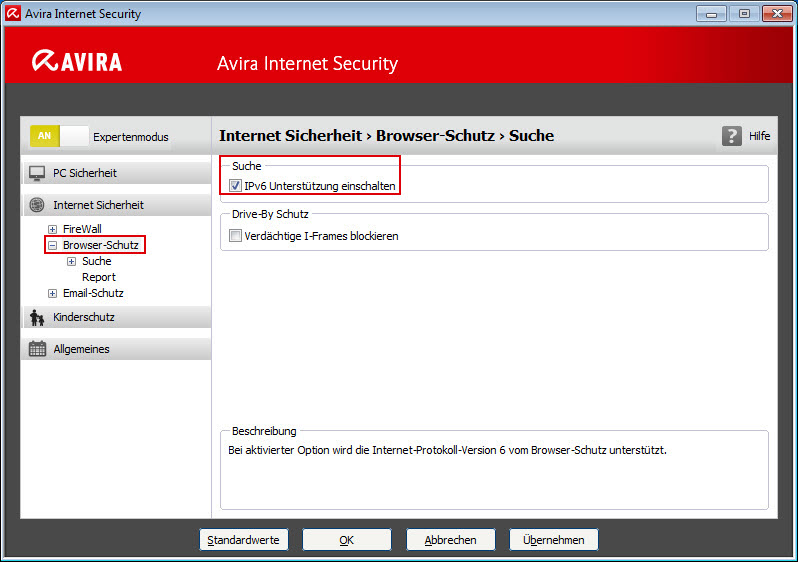Viewport: 798px width, 562px height.
Task: Expand the Suche tree node
Action: pos(72,262)
